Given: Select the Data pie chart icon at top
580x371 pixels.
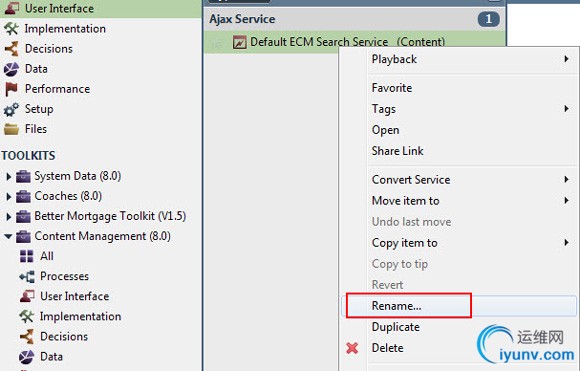Looking at the screenshot, I should (11, 69).
